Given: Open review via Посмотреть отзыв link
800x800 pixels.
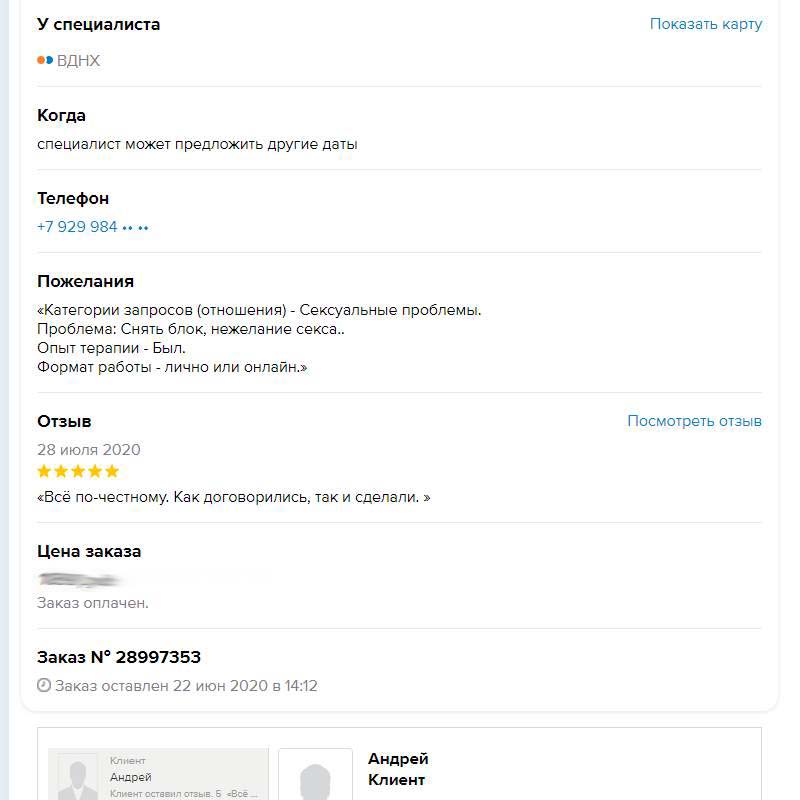Looking at the screenshot, I should pos(694,421).
